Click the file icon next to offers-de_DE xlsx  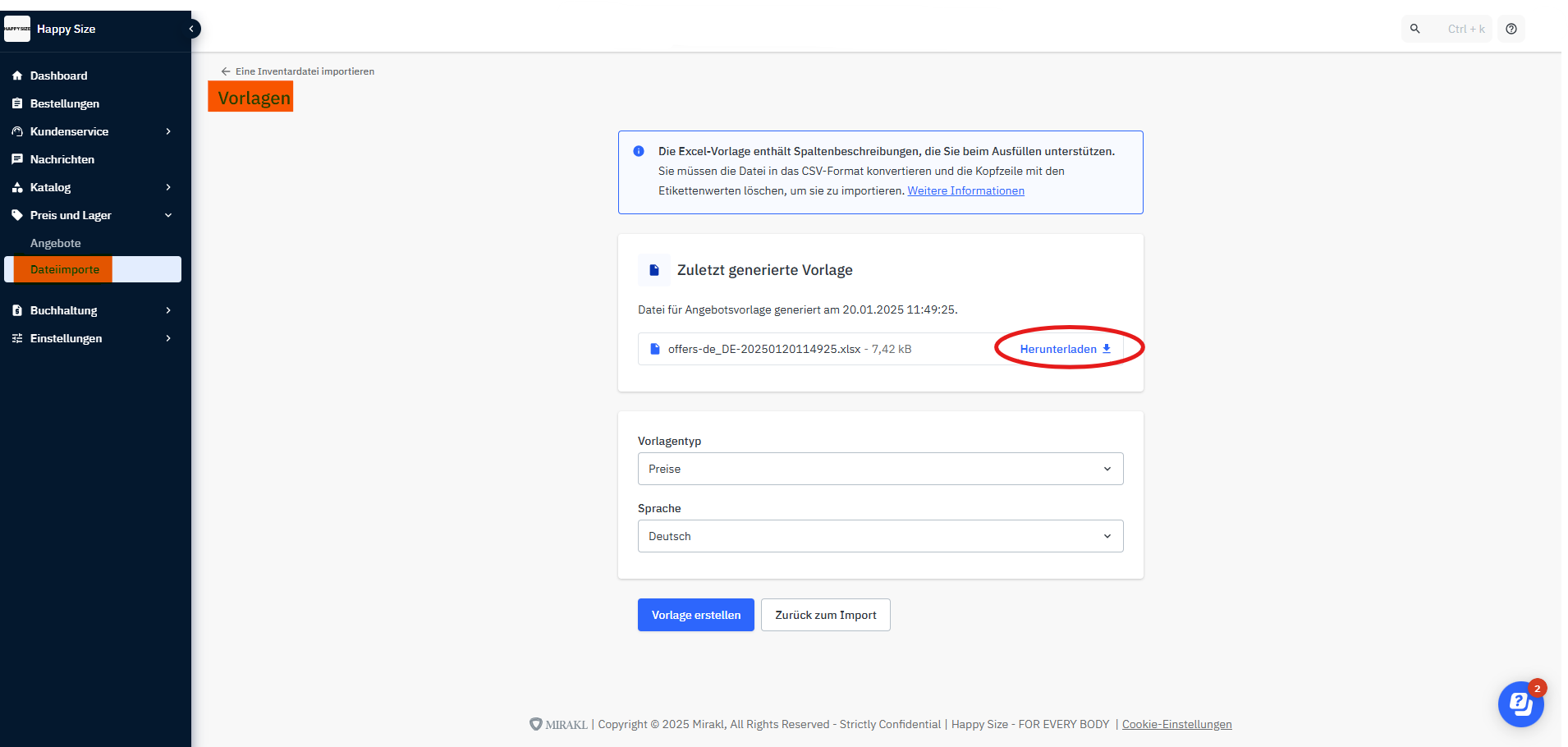[655, 349]
